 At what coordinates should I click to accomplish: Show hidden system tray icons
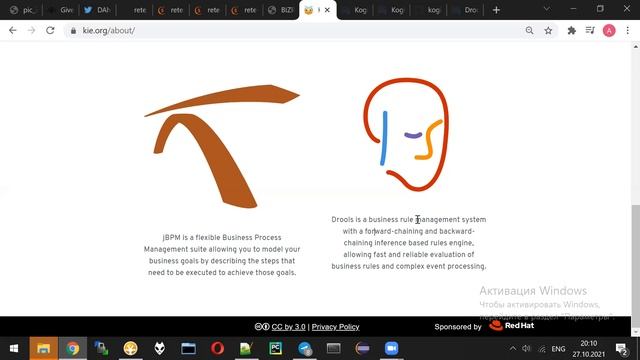click(x=513, y=349)
